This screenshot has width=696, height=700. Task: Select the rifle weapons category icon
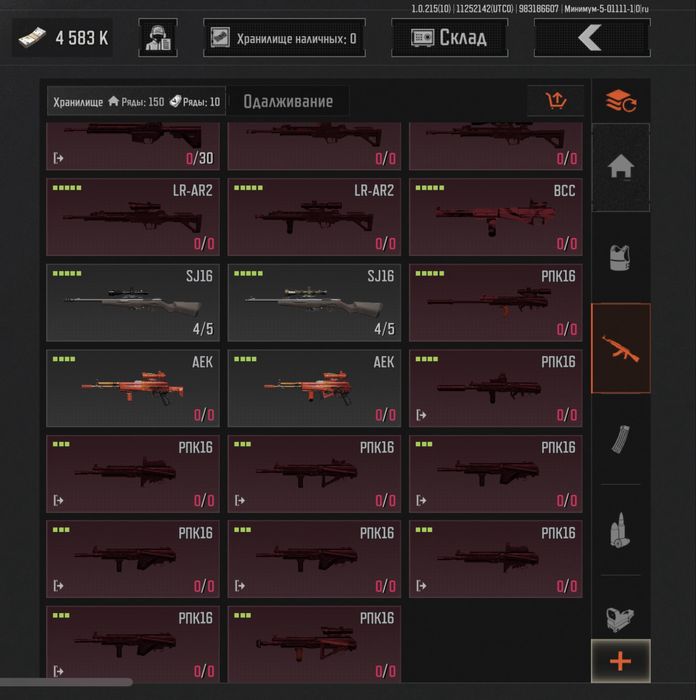click(621, 348)
